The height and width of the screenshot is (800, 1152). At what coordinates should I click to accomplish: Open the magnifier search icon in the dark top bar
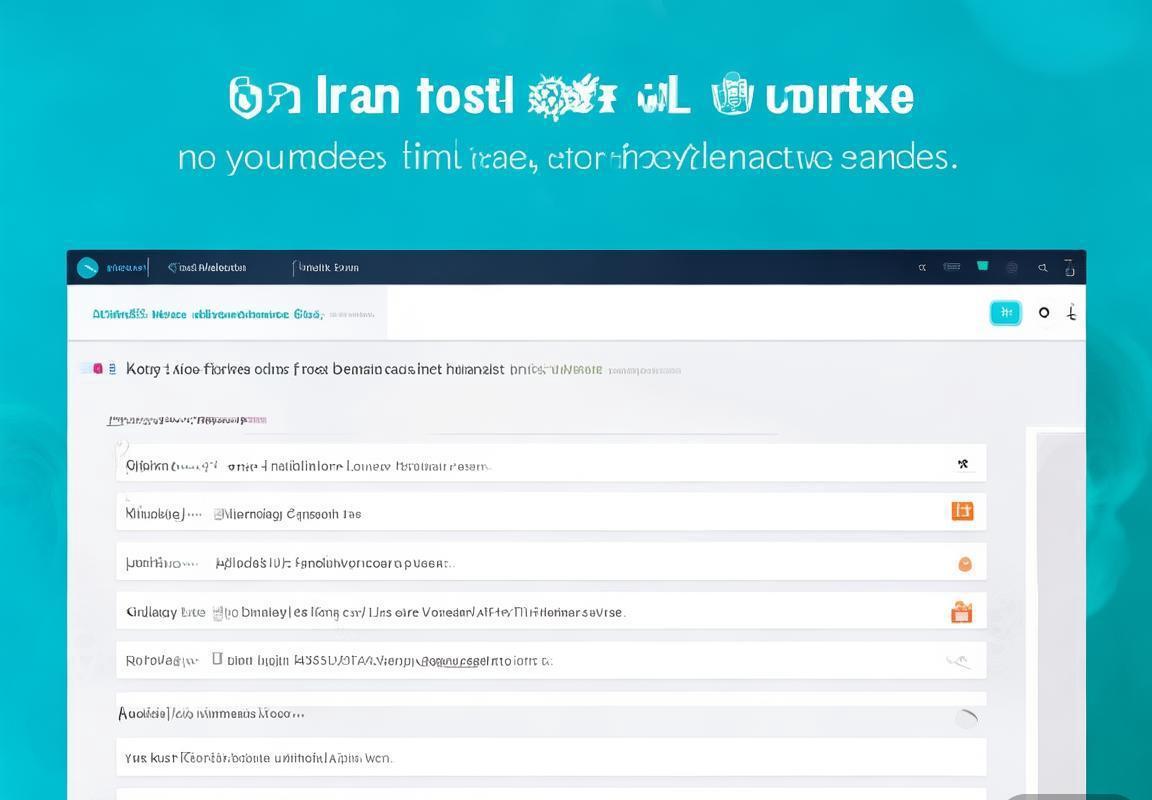[x=1043, y=268]
